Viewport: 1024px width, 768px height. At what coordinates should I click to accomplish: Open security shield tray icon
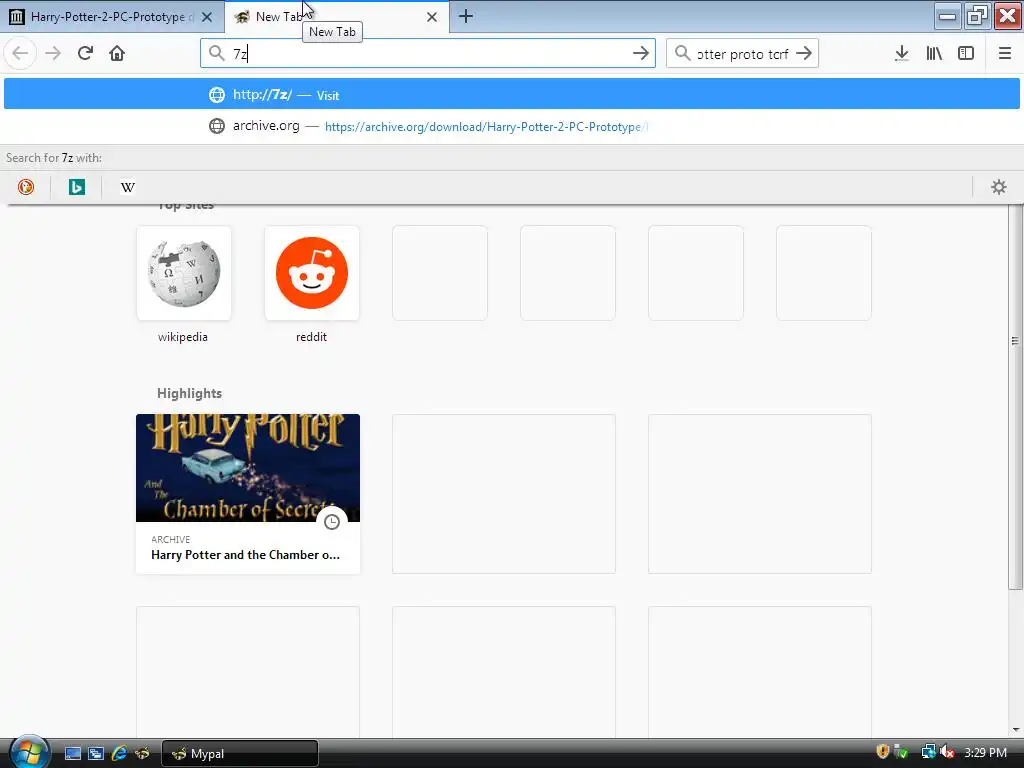tap(882, 752)
